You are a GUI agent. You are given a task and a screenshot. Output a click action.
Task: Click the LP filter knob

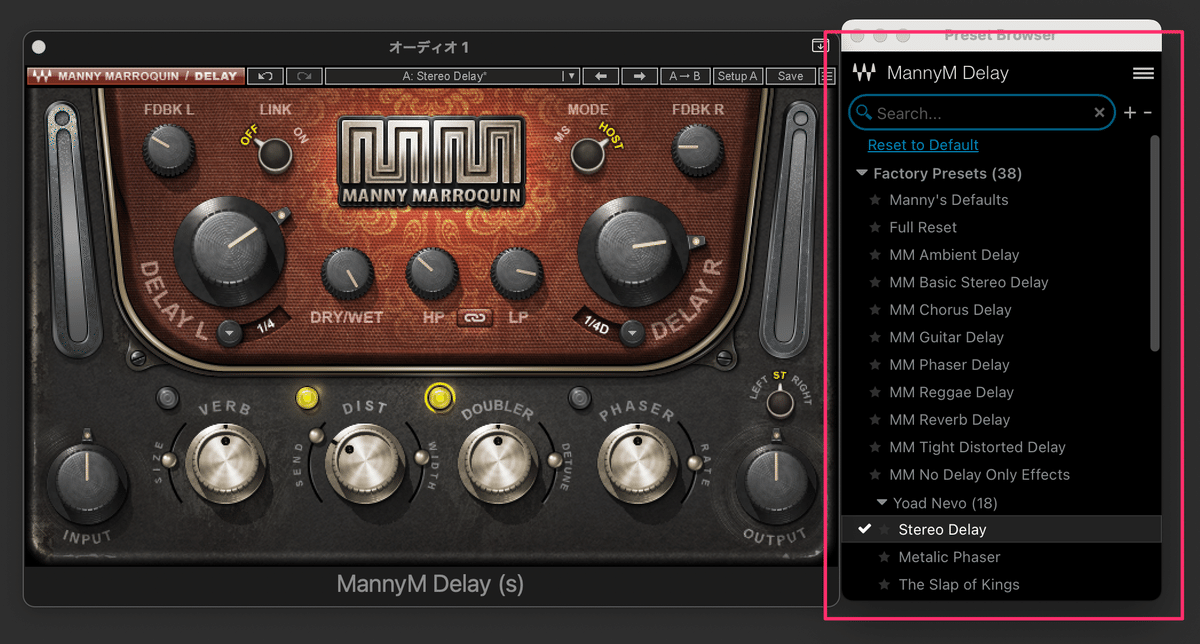pyautogui.click(x=518, y=275)
